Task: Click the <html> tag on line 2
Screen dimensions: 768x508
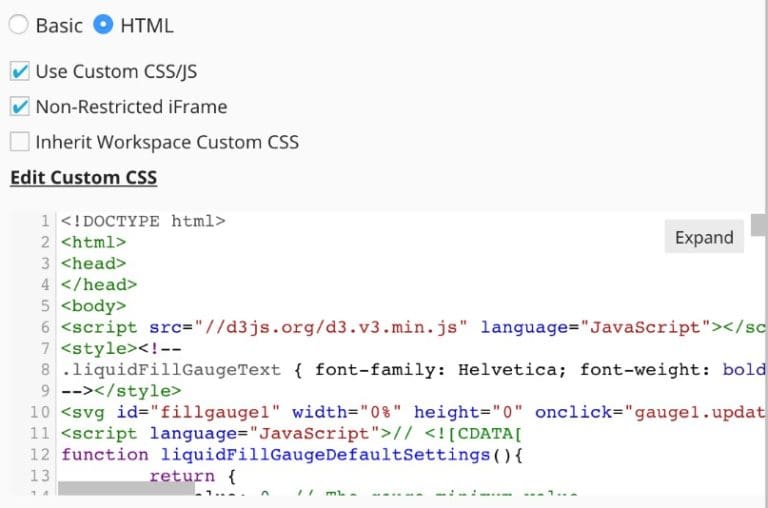Action: click(x=94, y=242)
